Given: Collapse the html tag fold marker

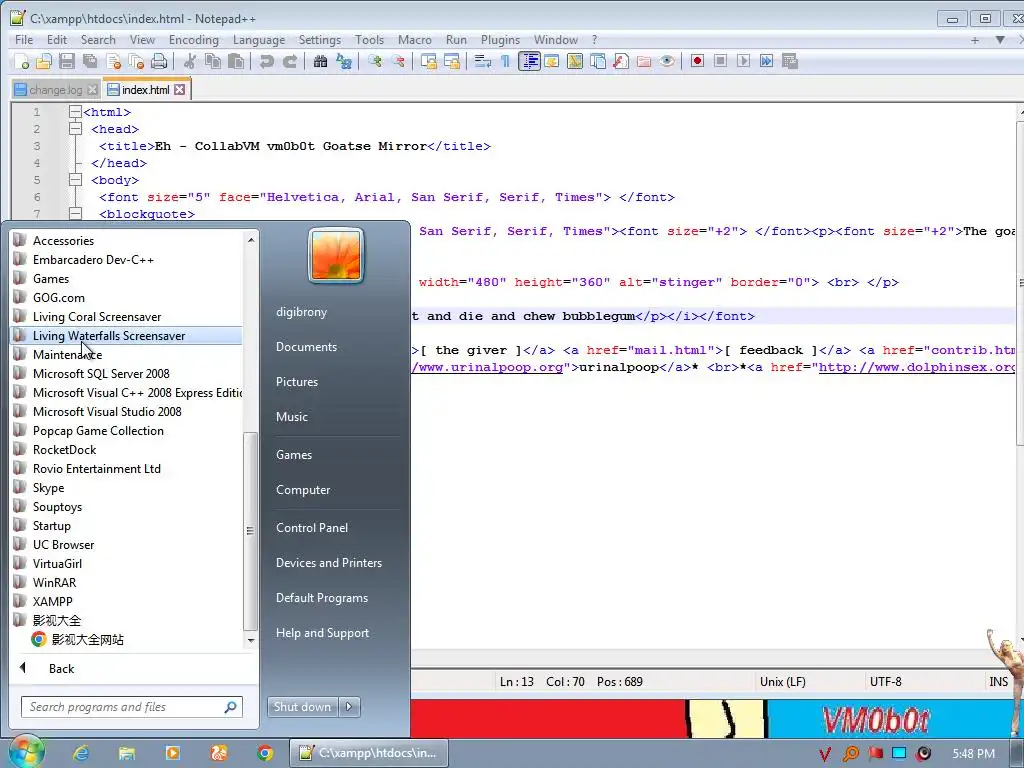Looking at the screenshot, I should (x=76, y=112).
